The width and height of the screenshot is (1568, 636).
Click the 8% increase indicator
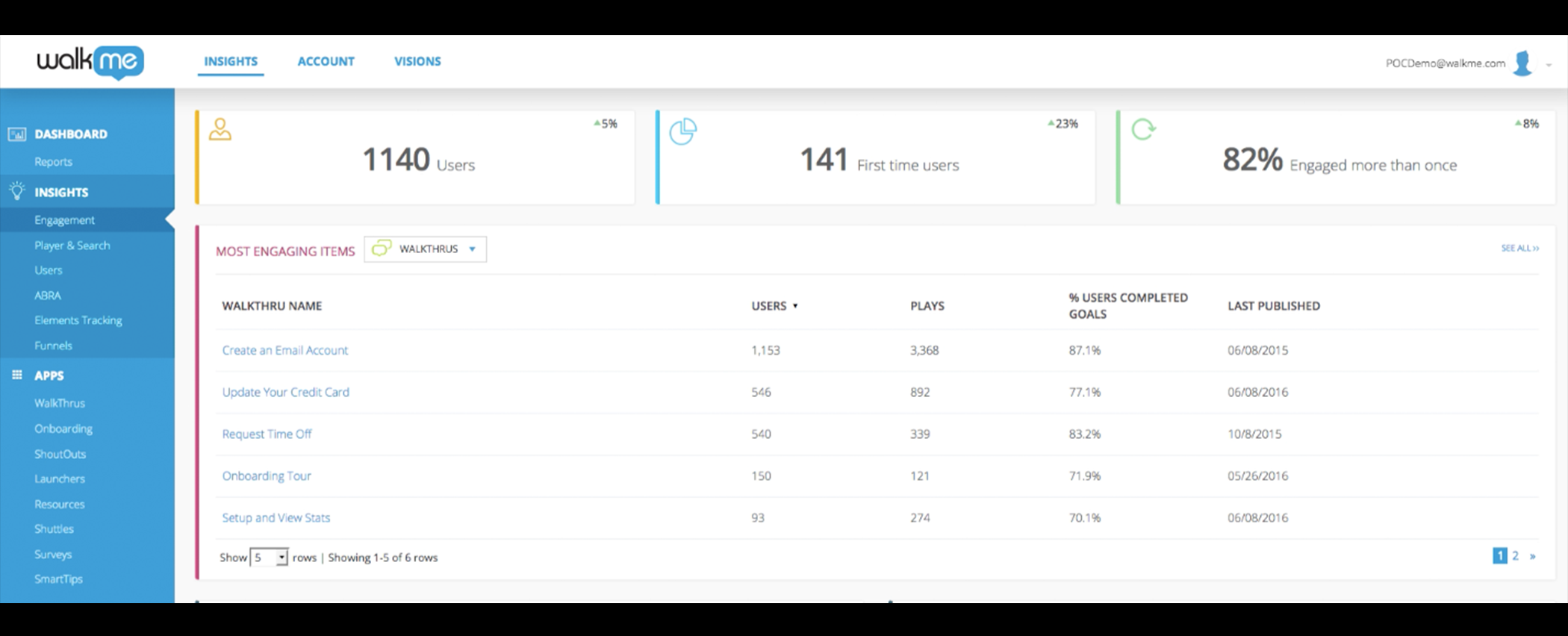pos(1526,124)
